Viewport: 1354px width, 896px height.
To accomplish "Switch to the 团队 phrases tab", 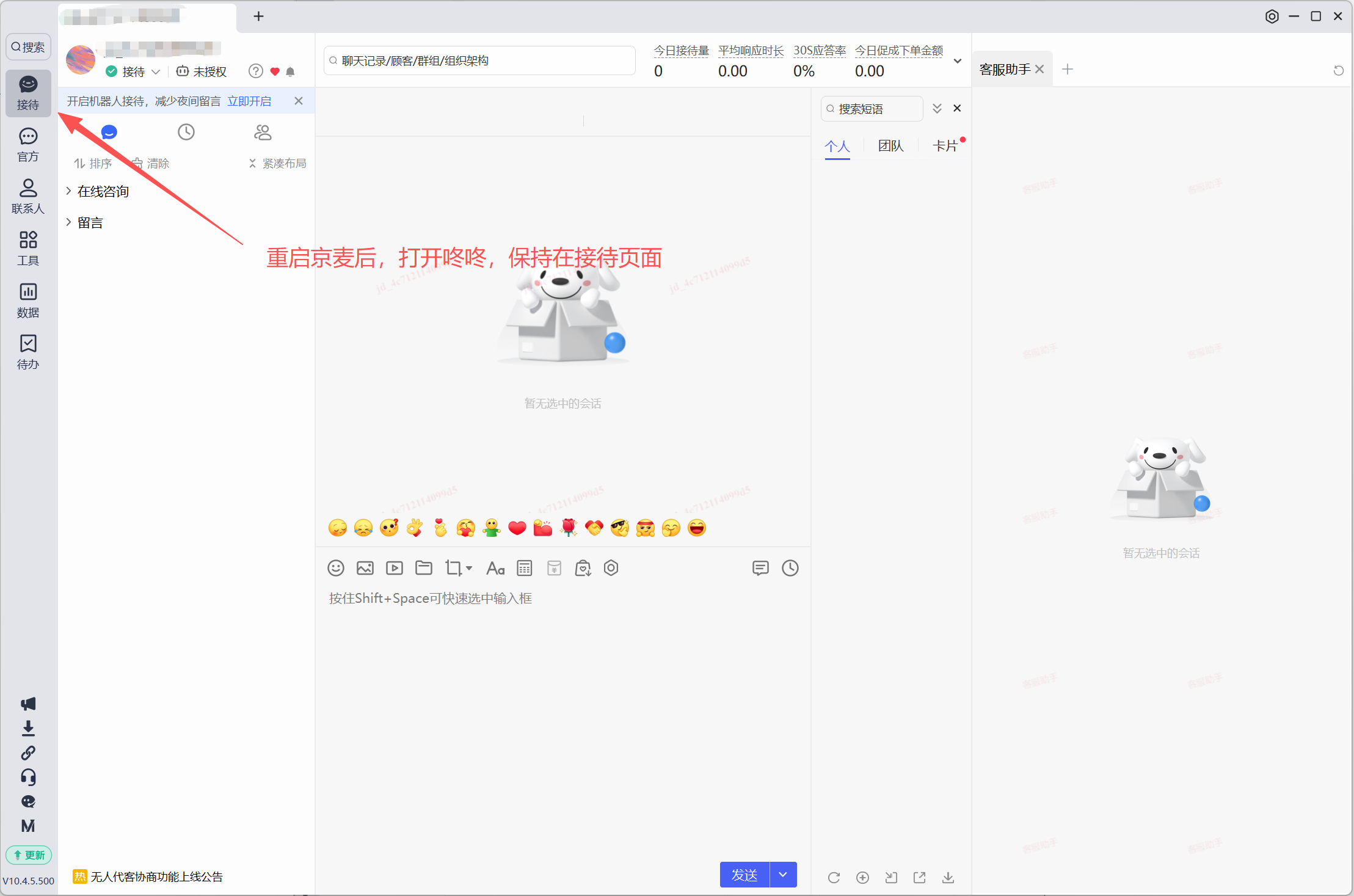I will pos(890,146).
